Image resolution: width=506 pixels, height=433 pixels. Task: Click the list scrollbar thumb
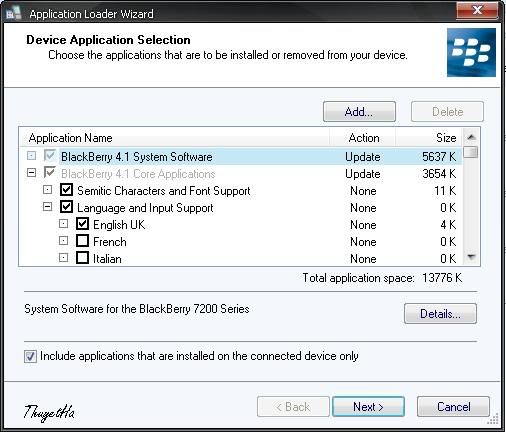click(471, 152)
